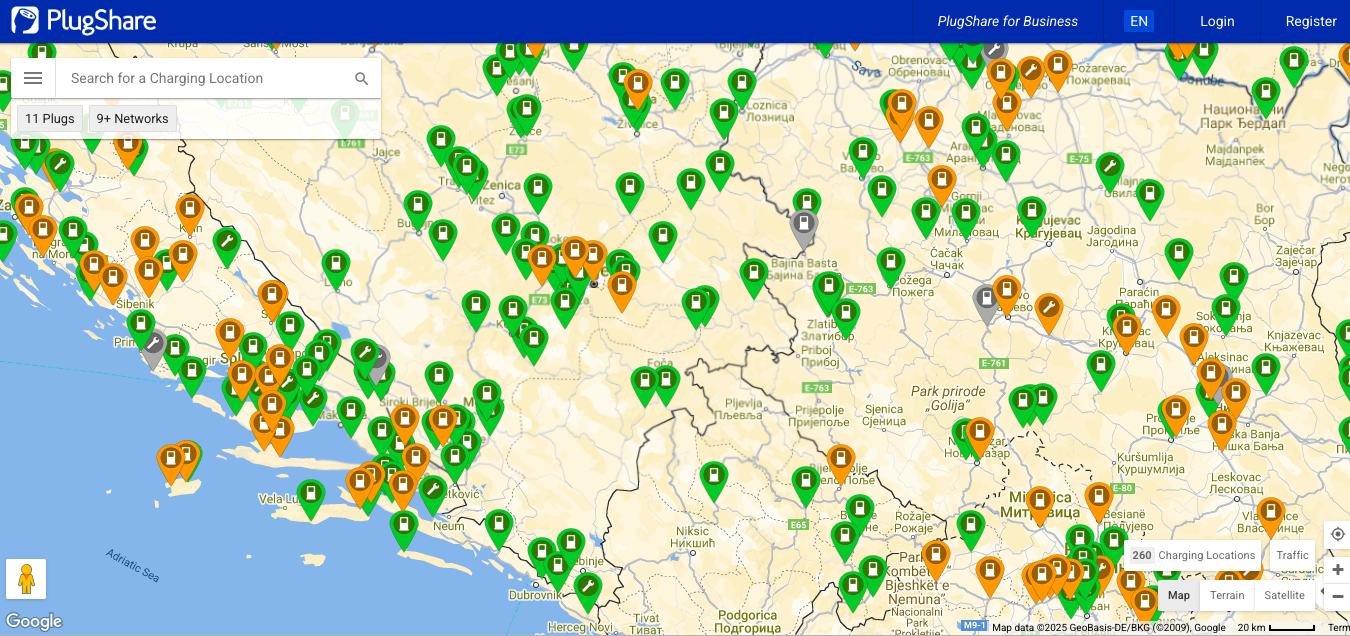
Task: Select orange wrench marker left of Požarevac
Action: click(1031, 75)
